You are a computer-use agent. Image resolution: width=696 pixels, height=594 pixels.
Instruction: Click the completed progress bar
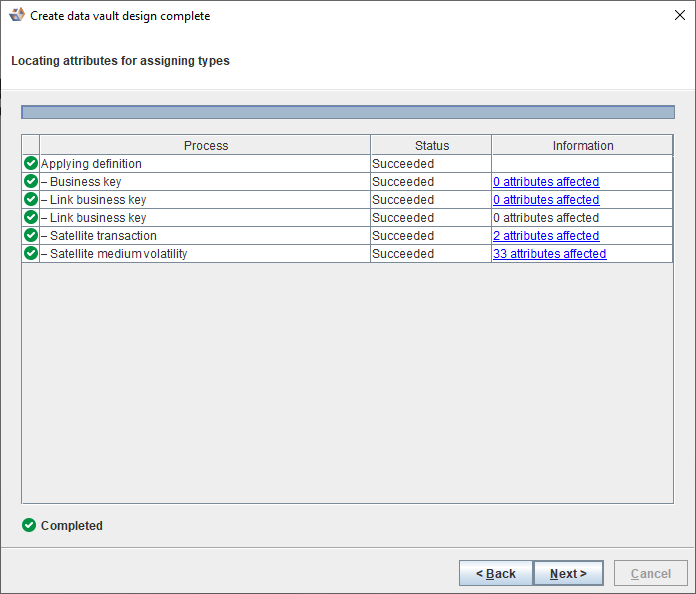click(x=347, y=112)
